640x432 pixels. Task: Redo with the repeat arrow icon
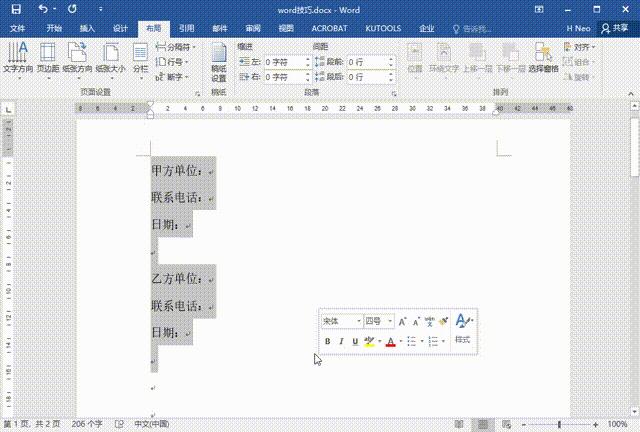(x=72, y=9)
